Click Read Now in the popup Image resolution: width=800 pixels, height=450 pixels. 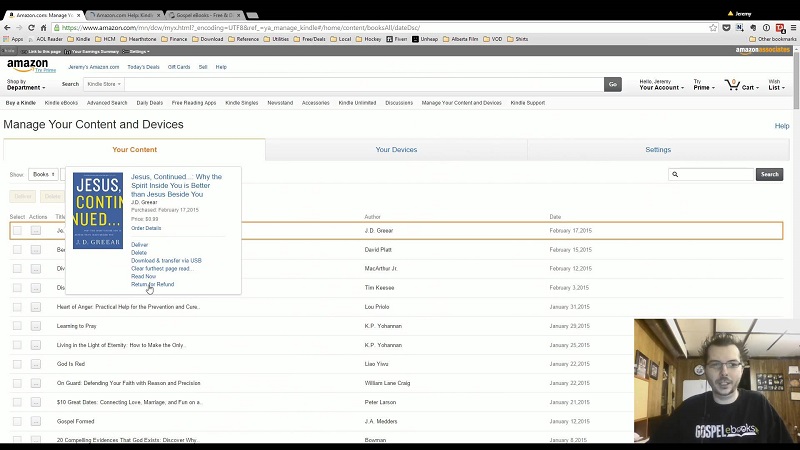[143, 277]
